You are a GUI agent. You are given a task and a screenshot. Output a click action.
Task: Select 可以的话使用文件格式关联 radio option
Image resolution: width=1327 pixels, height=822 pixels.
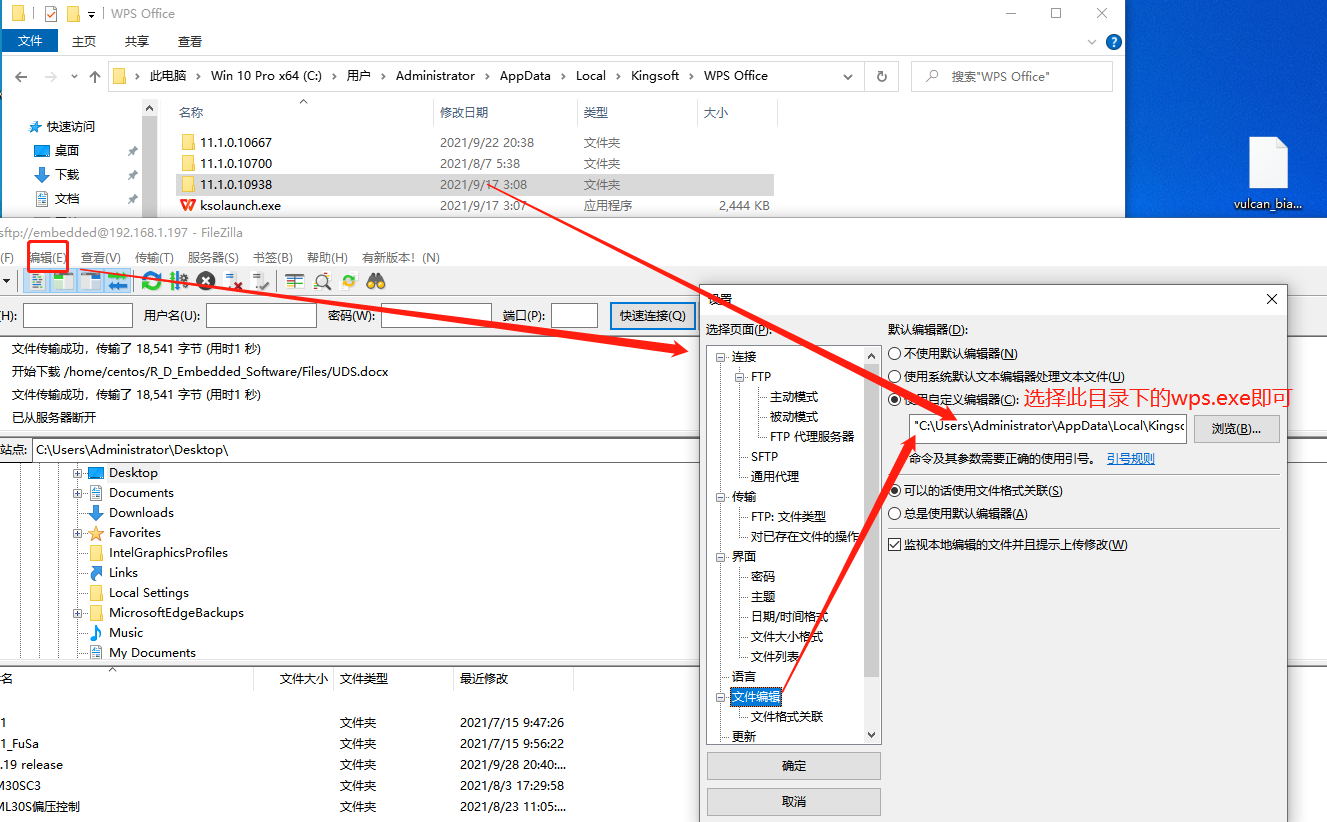[x=894, y=491]
